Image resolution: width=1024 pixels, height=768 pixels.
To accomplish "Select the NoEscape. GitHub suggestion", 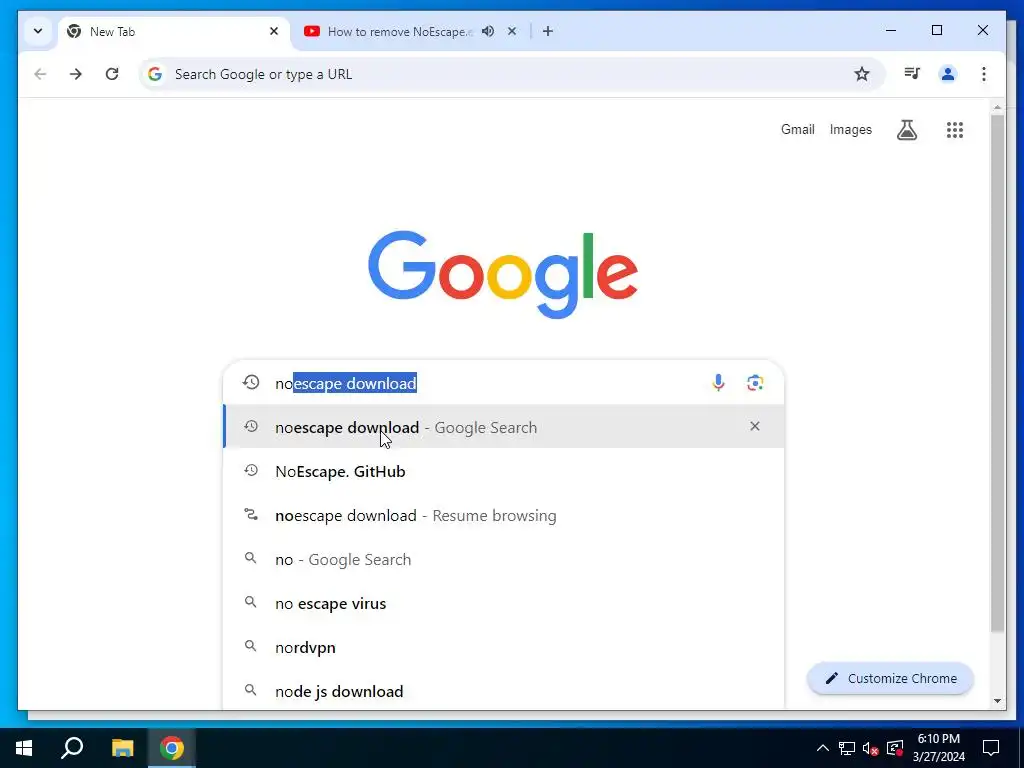I will [x=504, y=472].
